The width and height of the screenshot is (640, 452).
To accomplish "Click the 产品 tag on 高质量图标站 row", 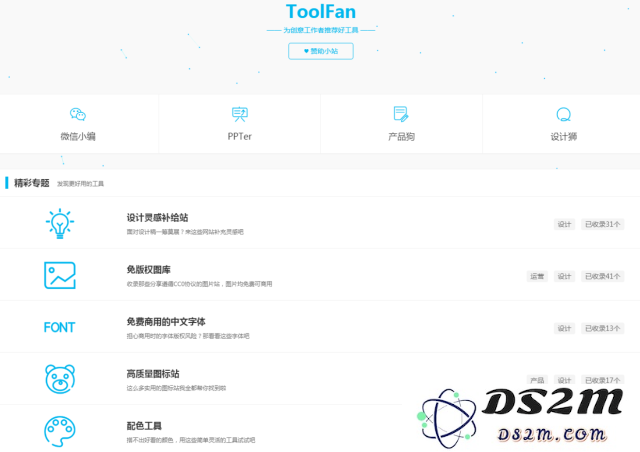I will (x=537, y=380).
